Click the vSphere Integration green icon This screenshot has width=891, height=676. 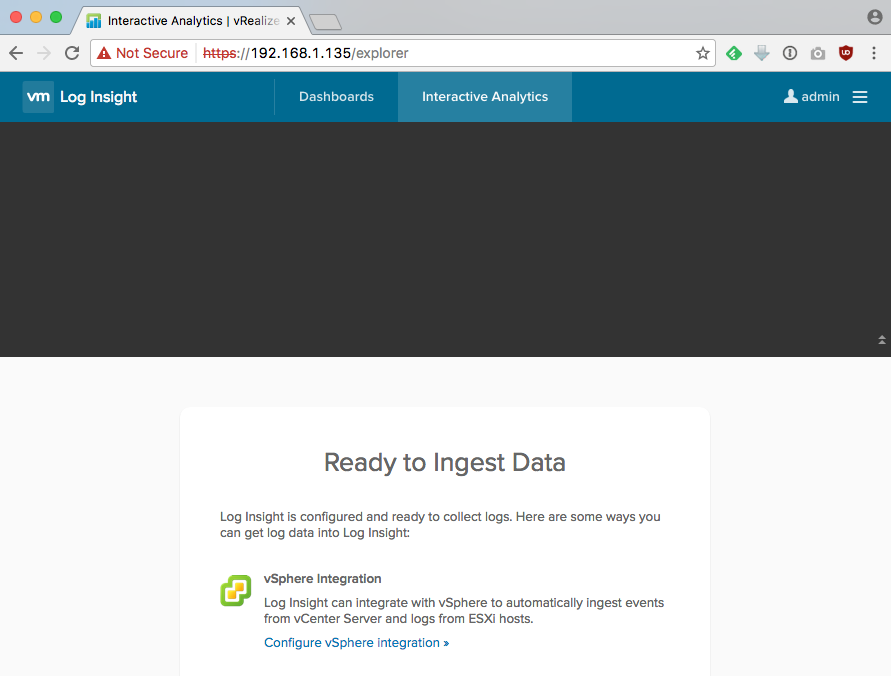tap(235, 591)
